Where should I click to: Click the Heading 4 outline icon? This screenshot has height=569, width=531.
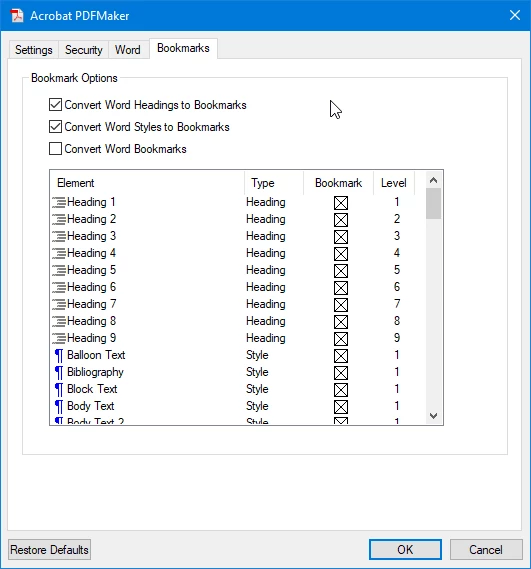tap(59, 253)
